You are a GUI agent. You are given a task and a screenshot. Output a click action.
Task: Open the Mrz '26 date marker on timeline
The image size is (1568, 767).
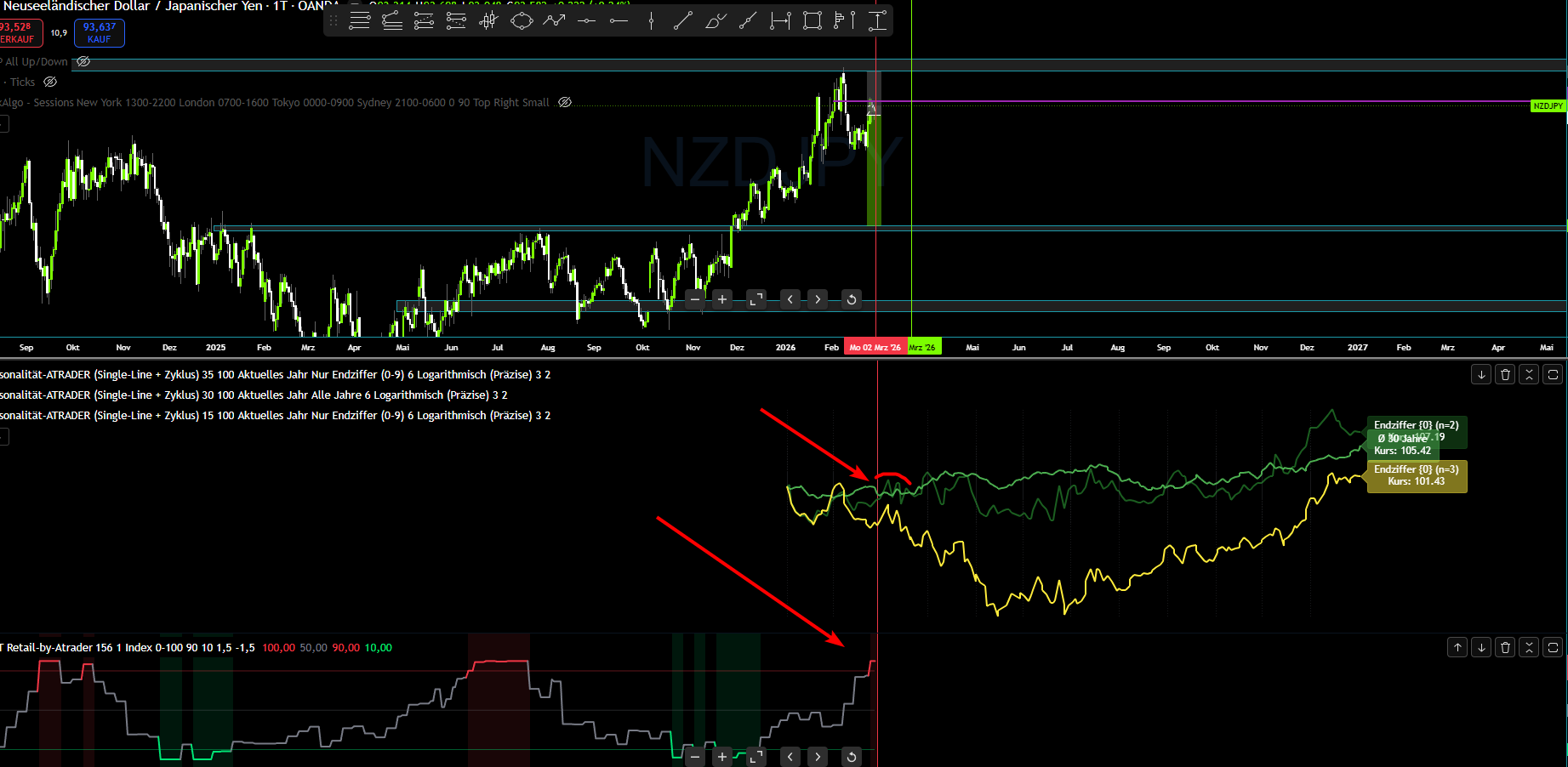tap(924, 347)
